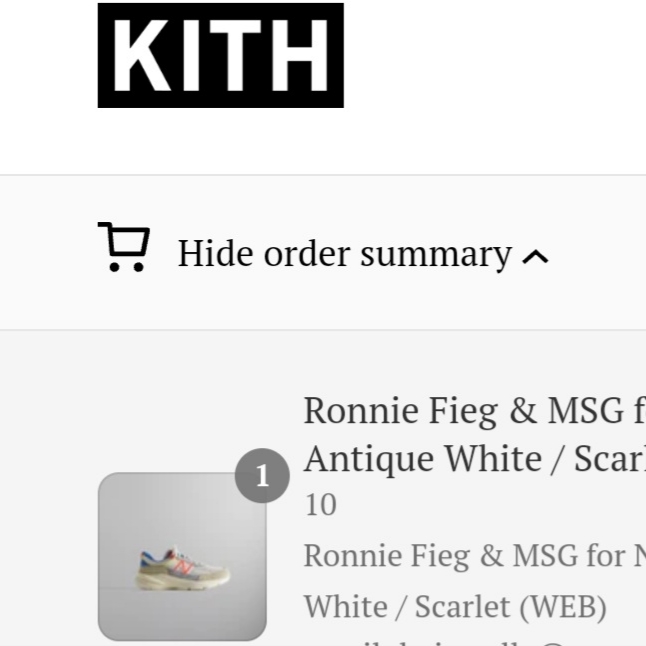Viewport: 646px width, 646px height.
Task: Click the size 10 label
Action: (x=320, y=505)
